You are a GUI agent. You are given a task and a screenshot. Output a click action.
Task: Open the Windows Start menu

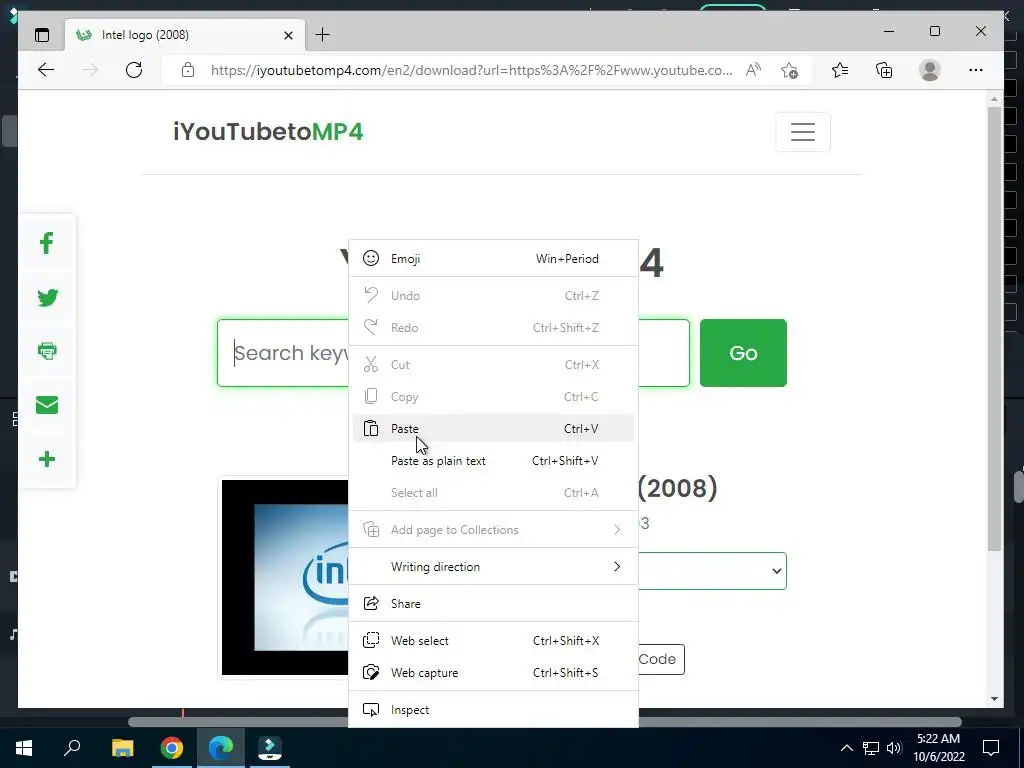24,748
